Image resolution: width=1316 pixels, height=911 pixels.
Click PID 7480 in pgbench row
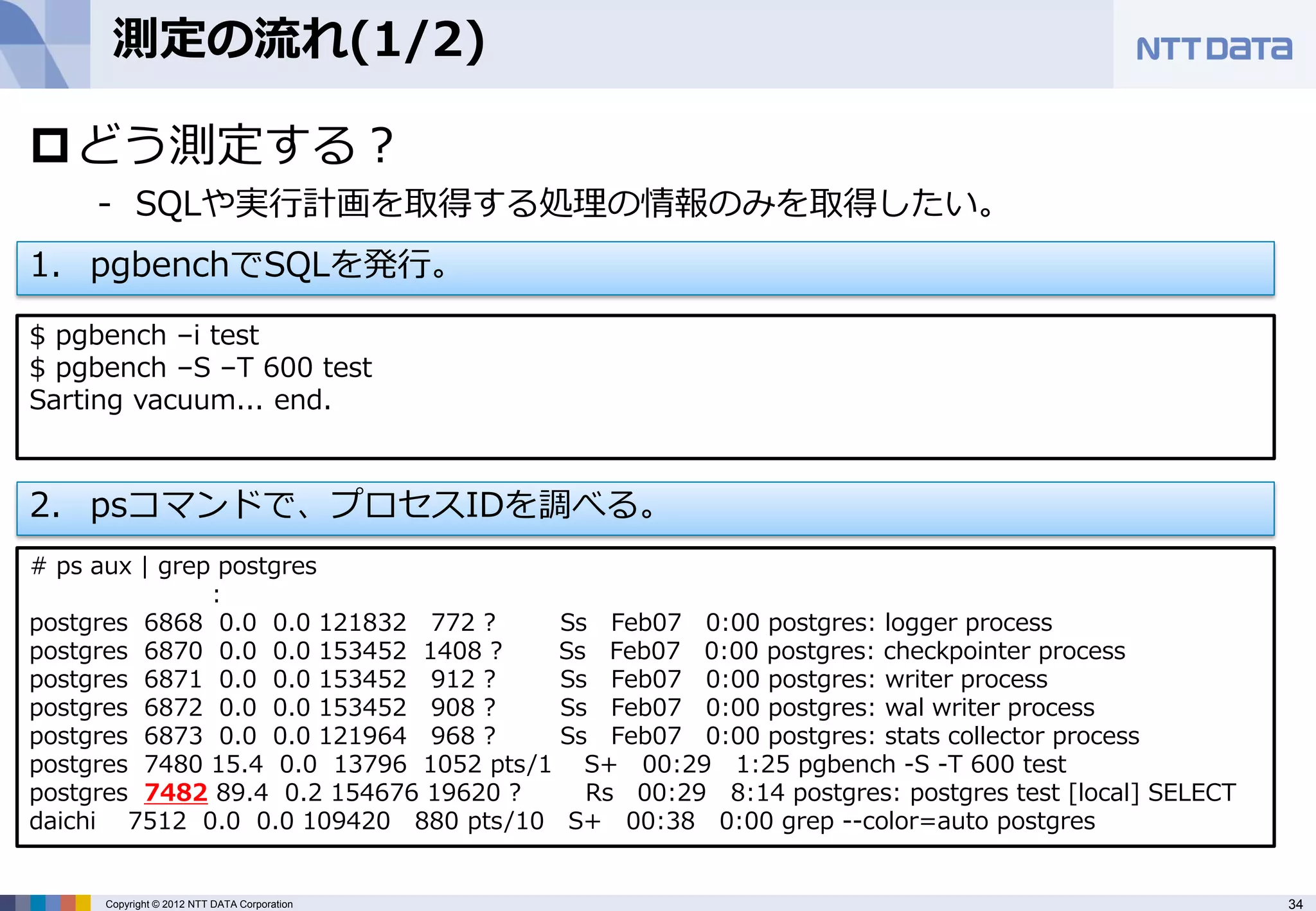coord(173,764)
